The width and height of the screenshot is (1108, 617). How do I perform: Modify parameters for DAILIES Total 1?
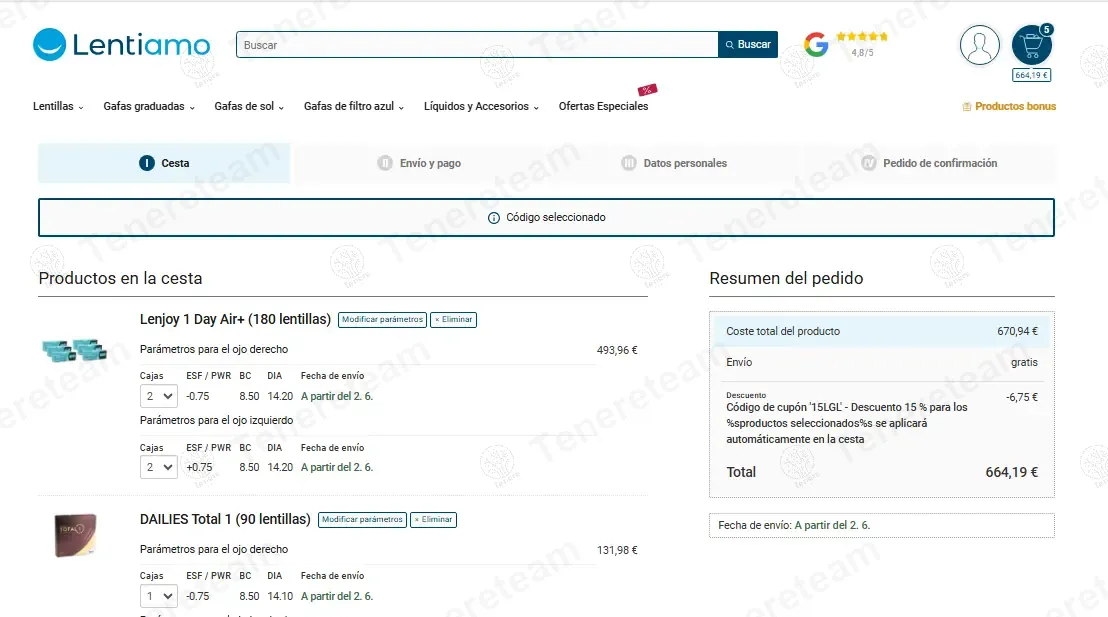click(363, 519)
